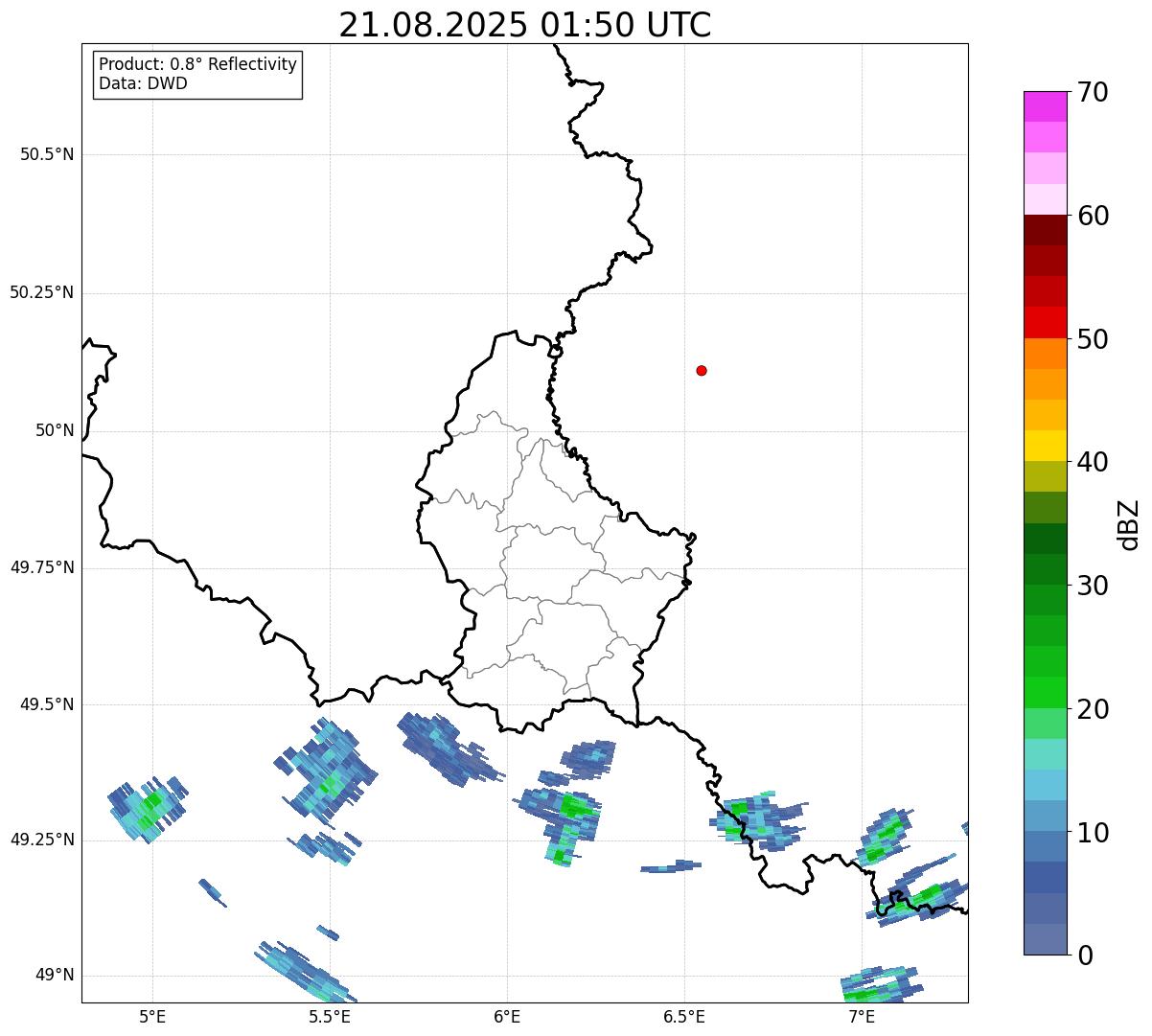1152x1036 pixels.
Task: Click the radar echo near 5°E 49.3°N
Action: pos(148,809)
